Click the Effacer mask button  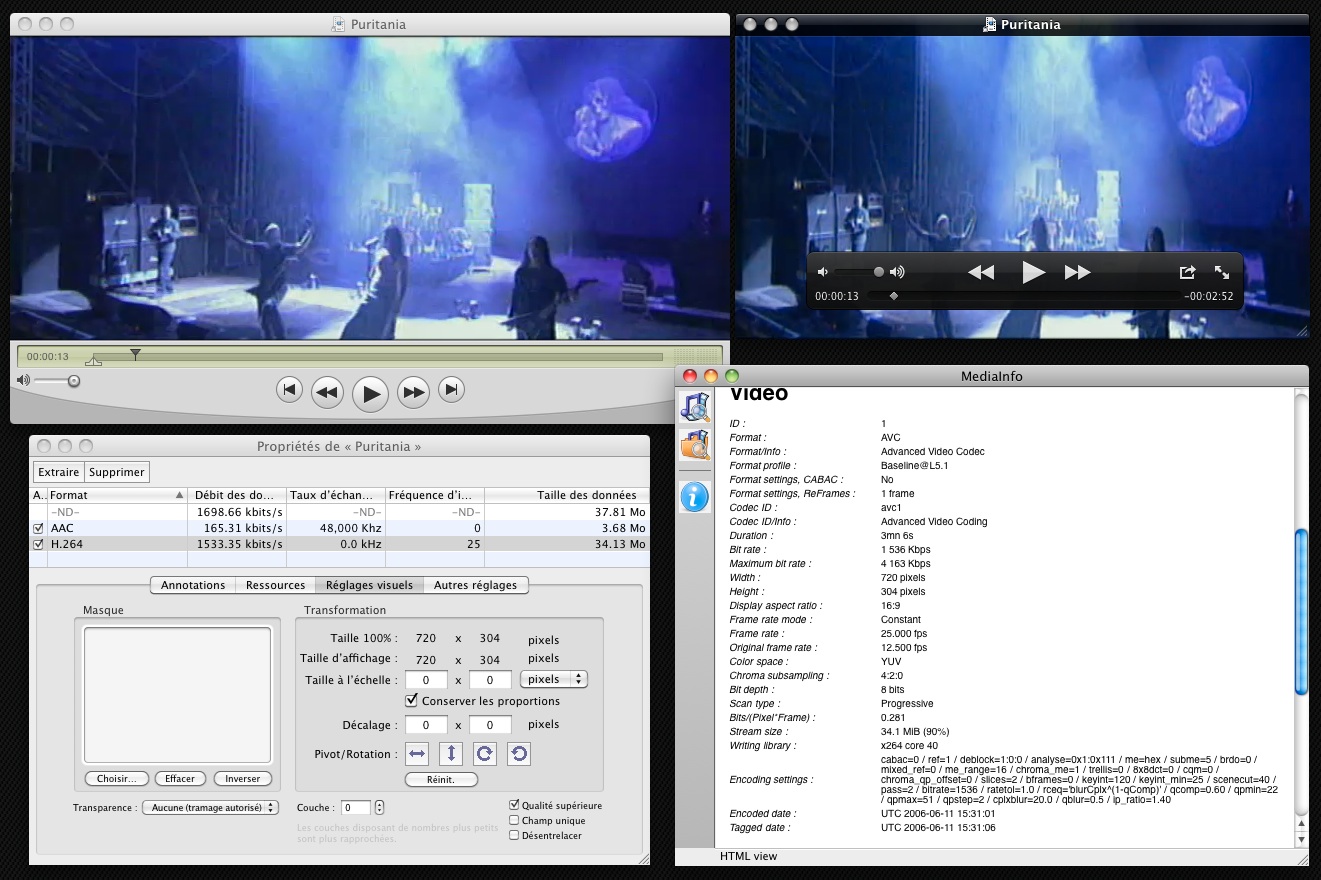click(180, 778)
